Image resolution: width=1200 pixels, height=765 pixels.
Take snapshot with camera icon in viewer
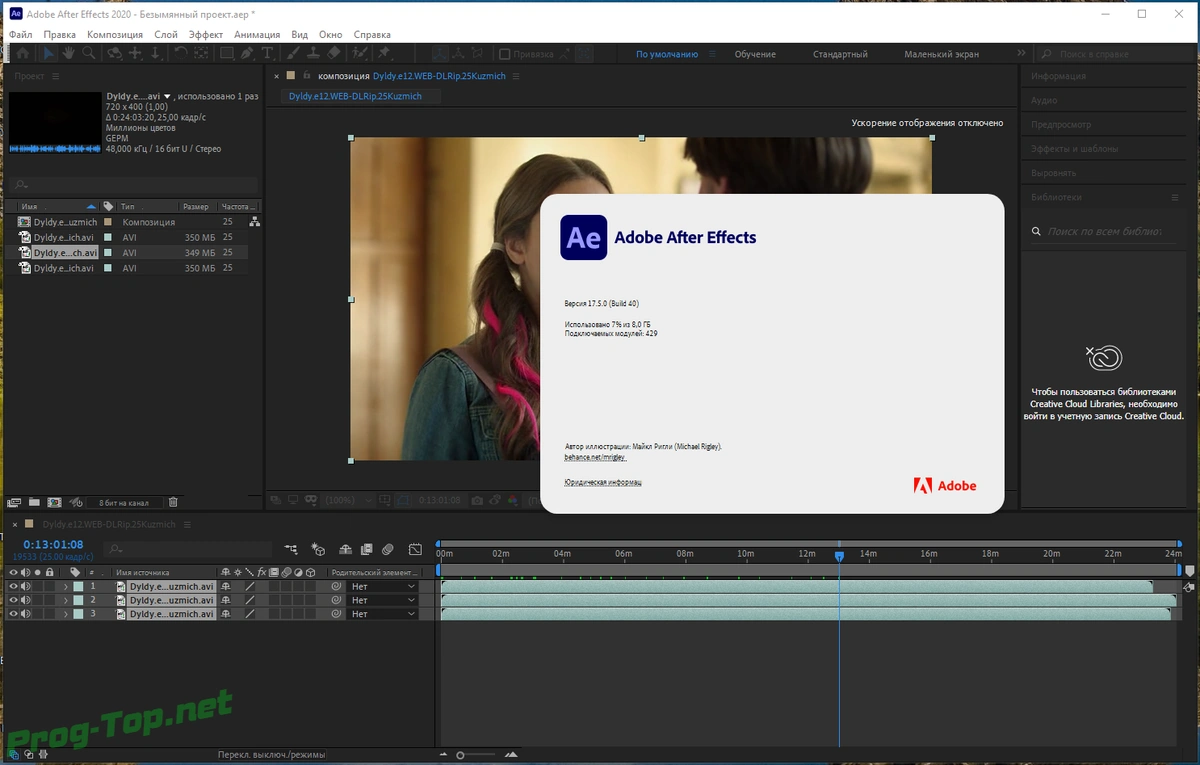point(477,500)
